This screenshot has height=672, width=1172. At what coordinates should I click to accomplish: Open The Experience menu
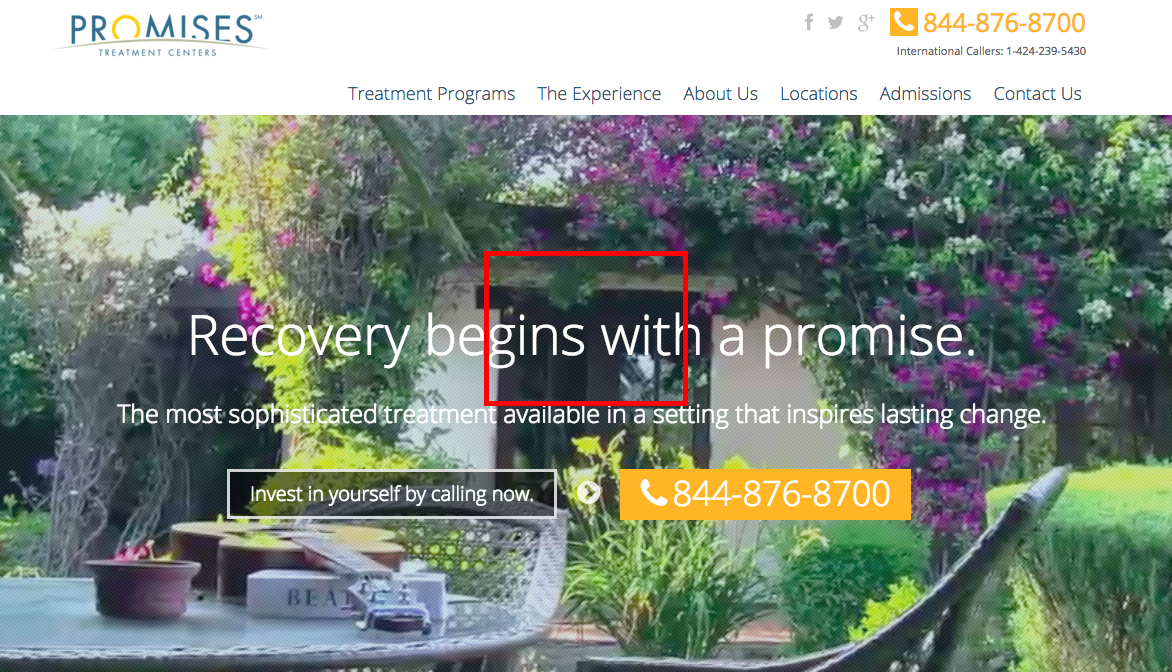tap(599, 93)
